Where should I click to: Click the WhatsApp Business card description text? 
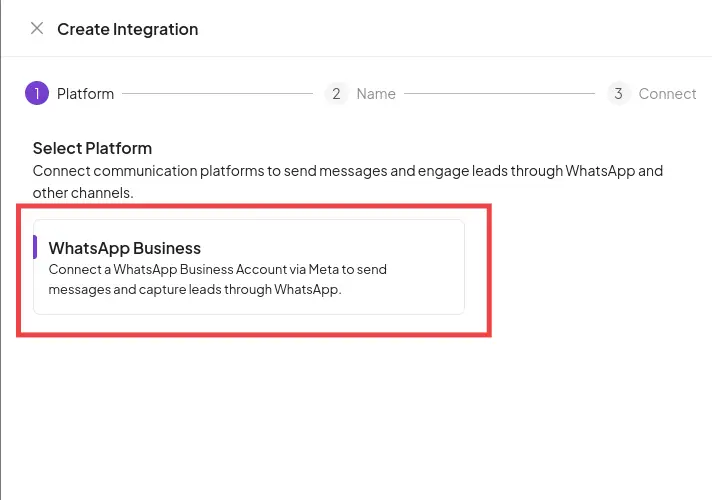coord(218,279)
